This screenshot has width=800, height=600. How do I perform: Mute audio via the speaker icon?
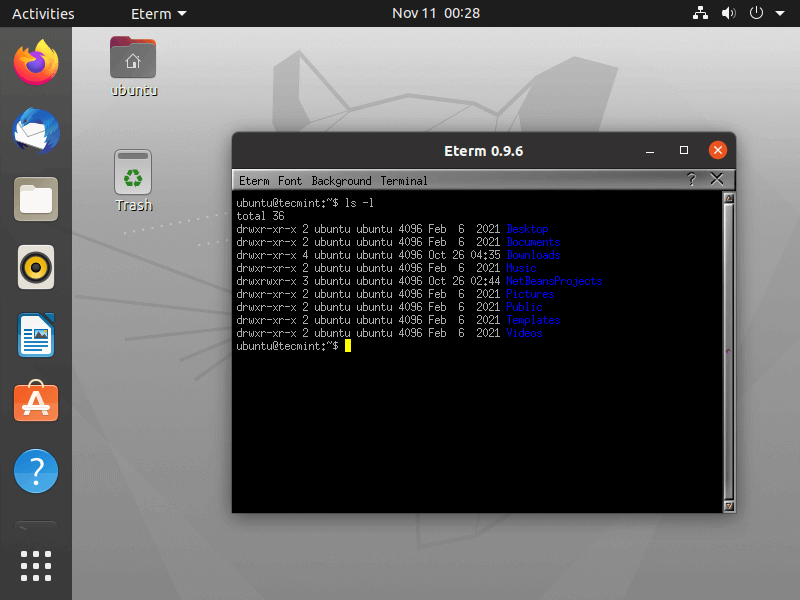coord(728,14)
